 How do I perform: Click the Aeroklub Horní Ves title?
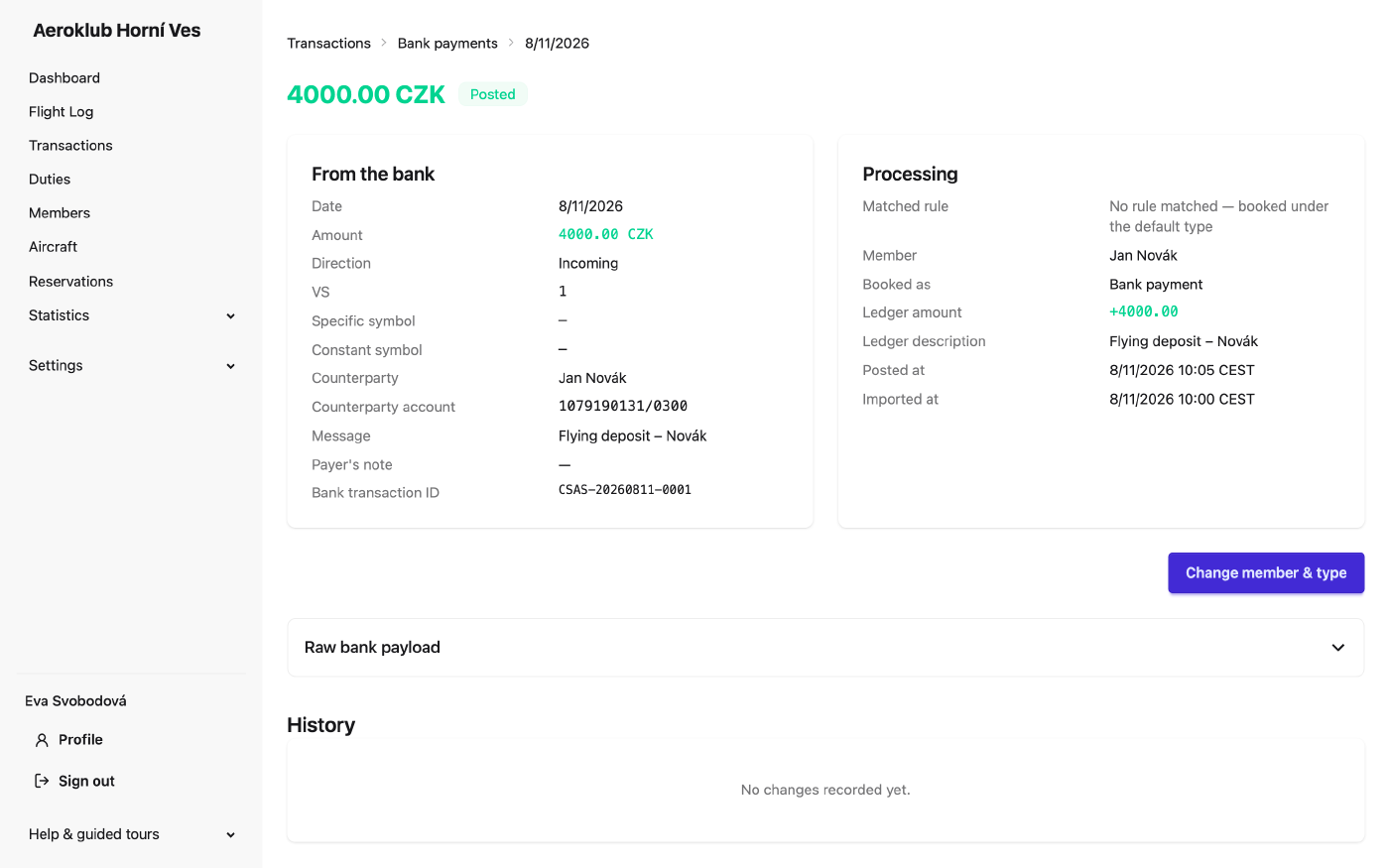coord(117,31)
